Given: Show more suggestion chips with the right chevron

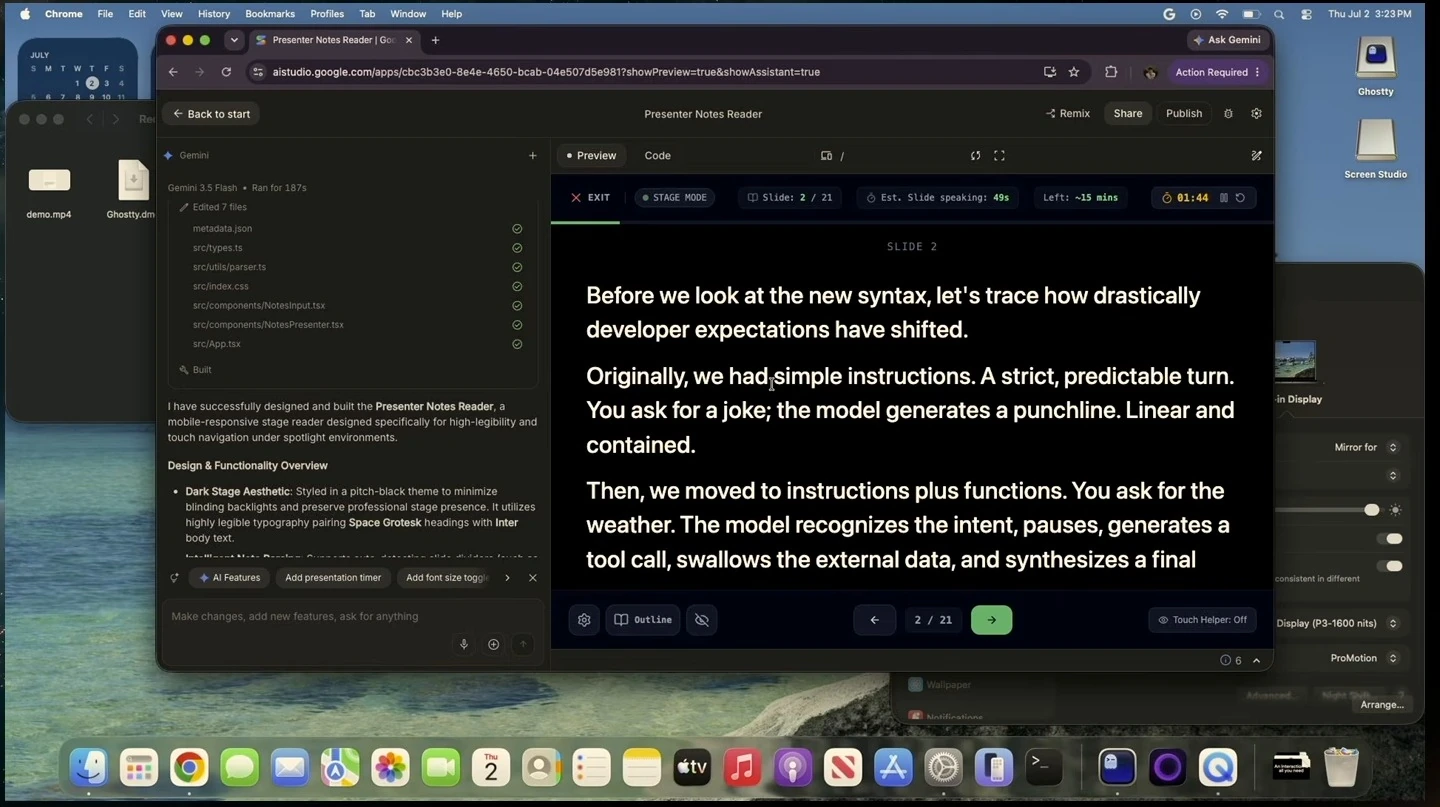Looking at the screenshot, I should click(x=507, y=578).
